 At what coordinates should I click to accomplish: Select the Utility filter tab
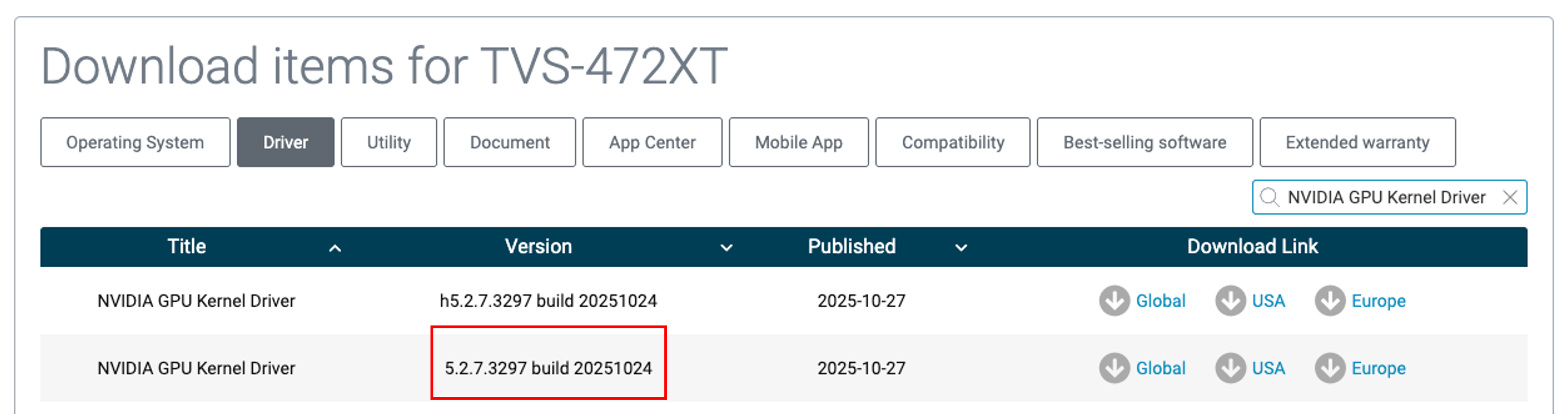(388, 142)
